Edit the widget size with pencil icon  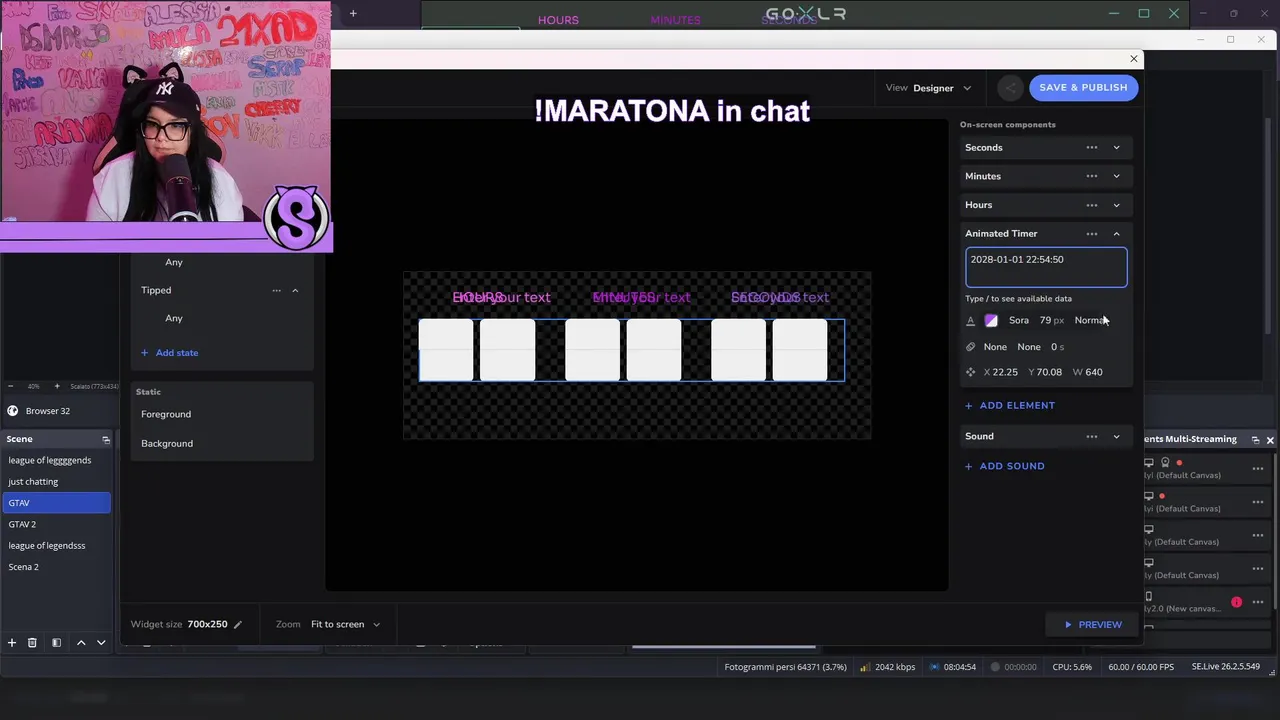(x=238, y=624)
